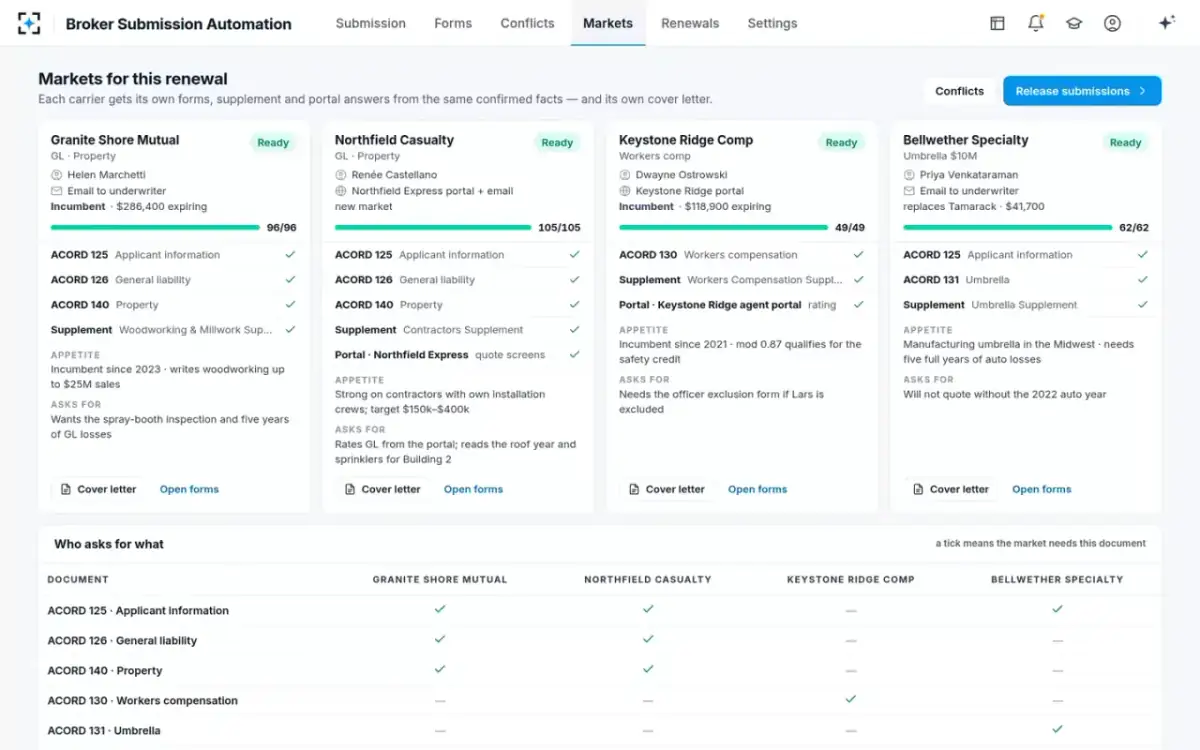
Task: Open the Keystone Ridge Comp cover letter
Action: point(666,489)
